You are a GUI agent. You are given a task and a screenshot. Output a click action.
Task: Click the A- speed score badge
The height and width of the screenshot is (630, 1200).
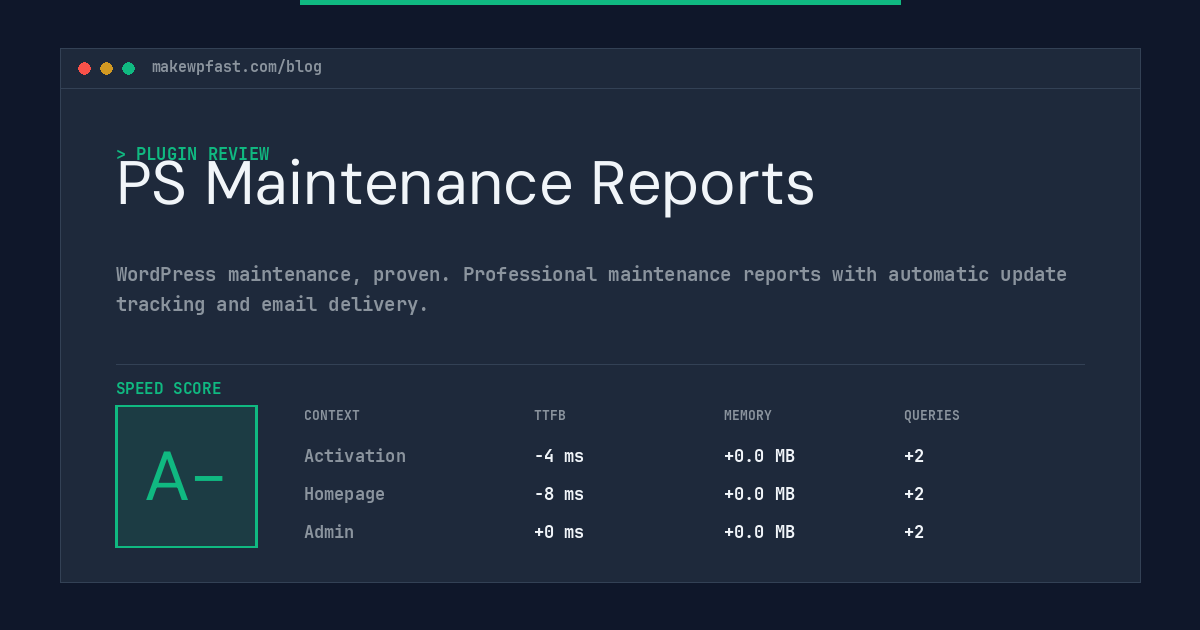pos(186,476)
